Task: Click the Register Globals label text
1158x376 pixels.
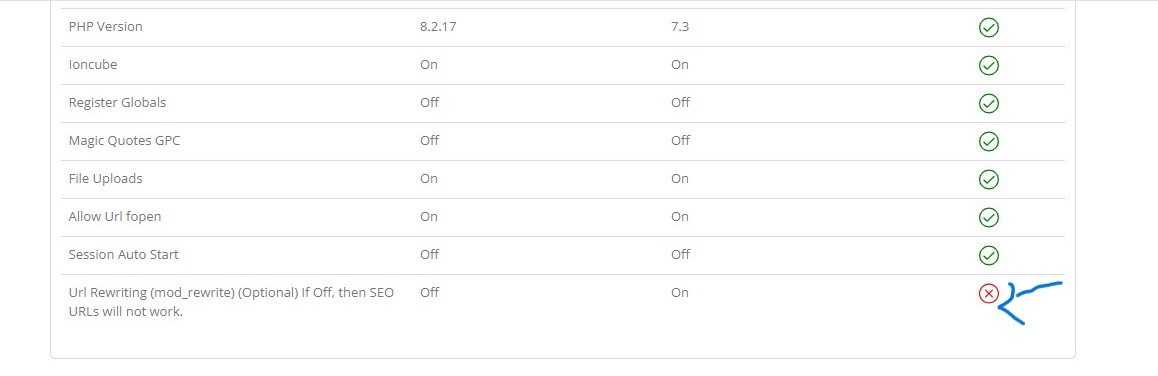Action: point(117,102)
